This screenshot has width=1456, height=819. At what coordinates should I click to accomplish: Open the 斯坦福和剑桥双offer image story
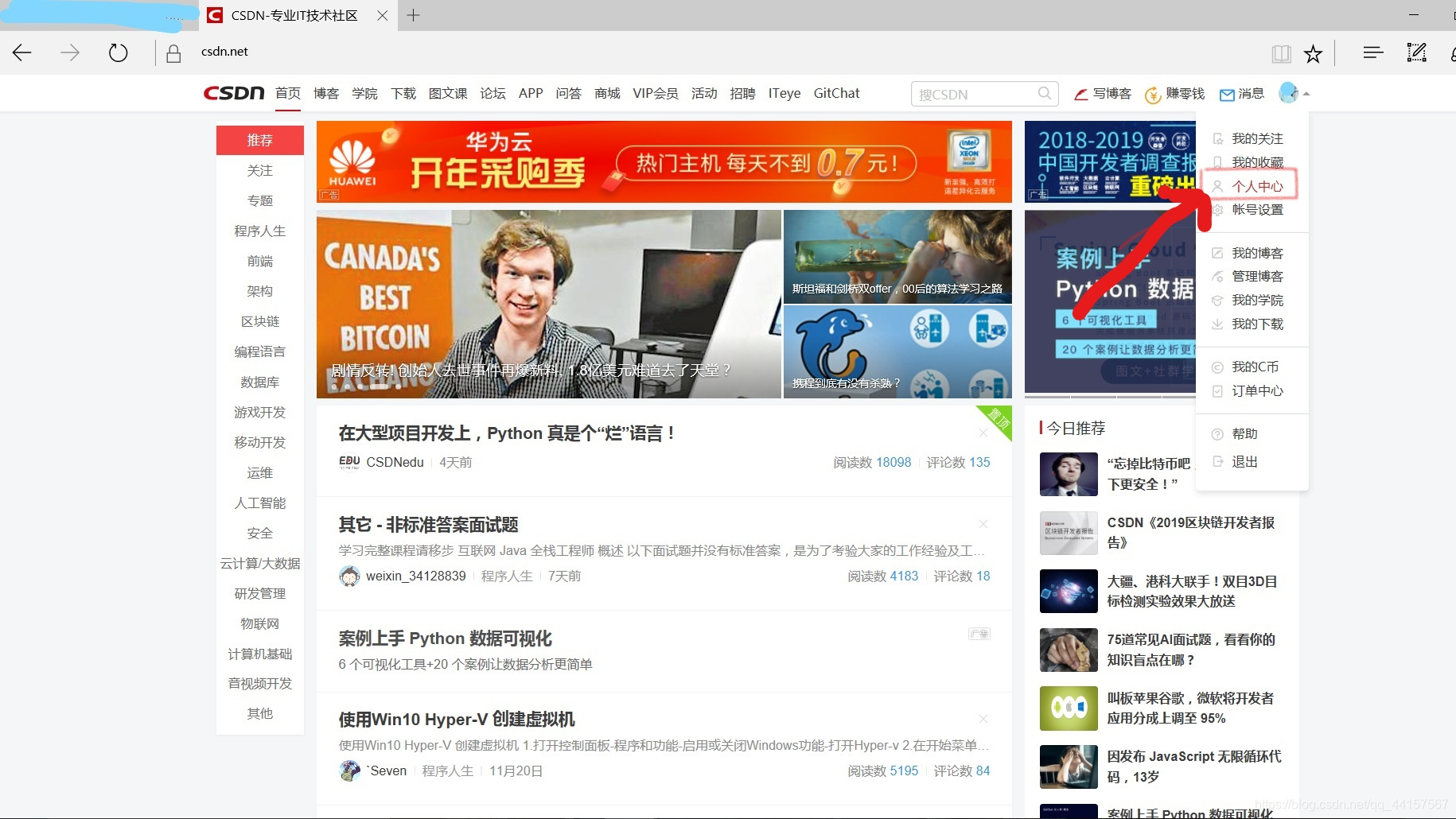click(897, 256)
